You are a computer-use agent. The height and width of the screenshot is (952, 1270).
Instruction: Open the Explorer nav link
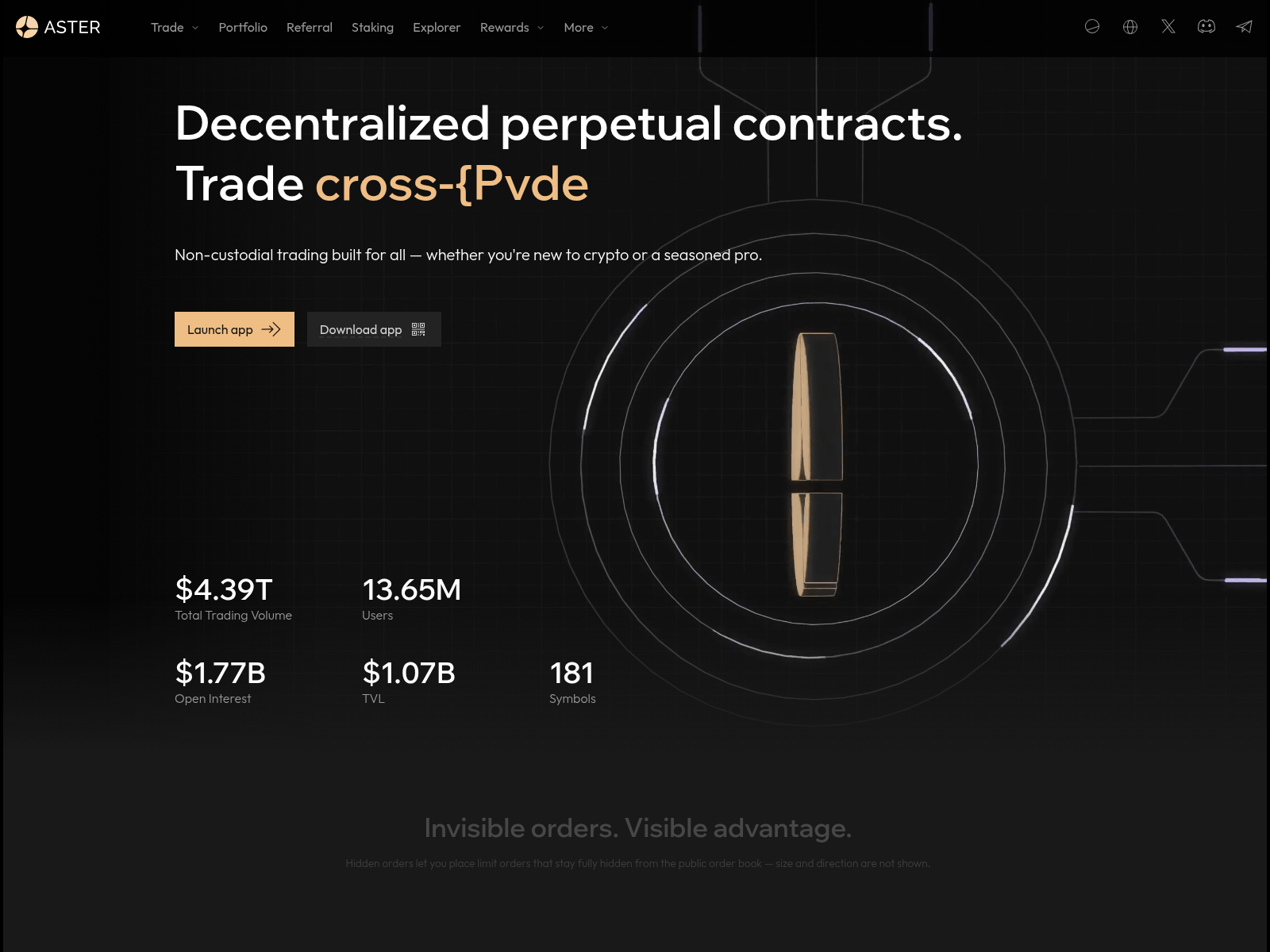(437, 28)
